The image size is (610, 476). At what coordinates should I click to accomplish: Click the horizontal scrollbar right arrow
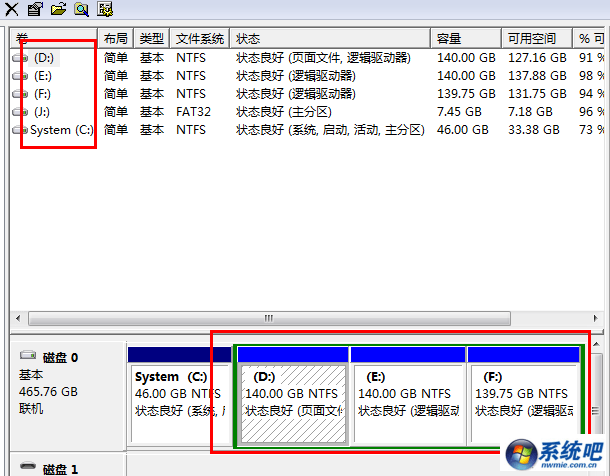(x=596, y=318)
